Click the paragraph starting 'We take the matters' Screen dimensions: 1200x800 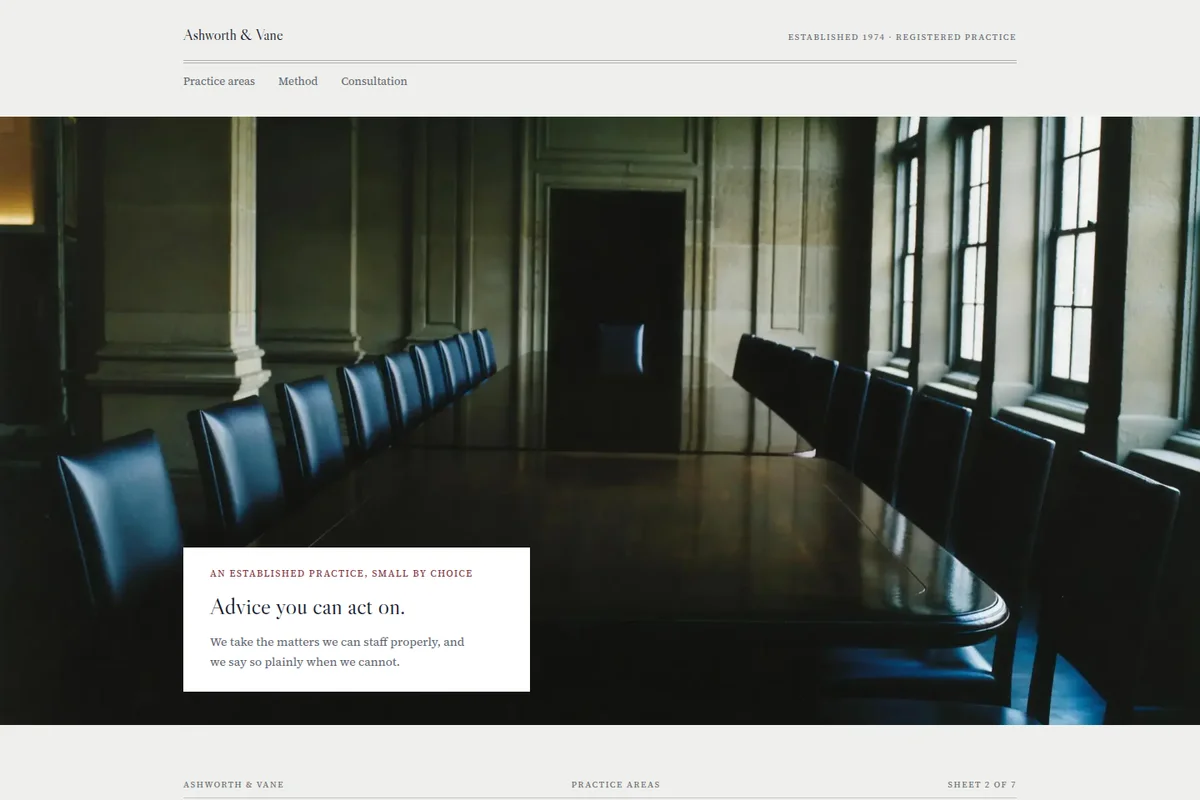(337, 652)
